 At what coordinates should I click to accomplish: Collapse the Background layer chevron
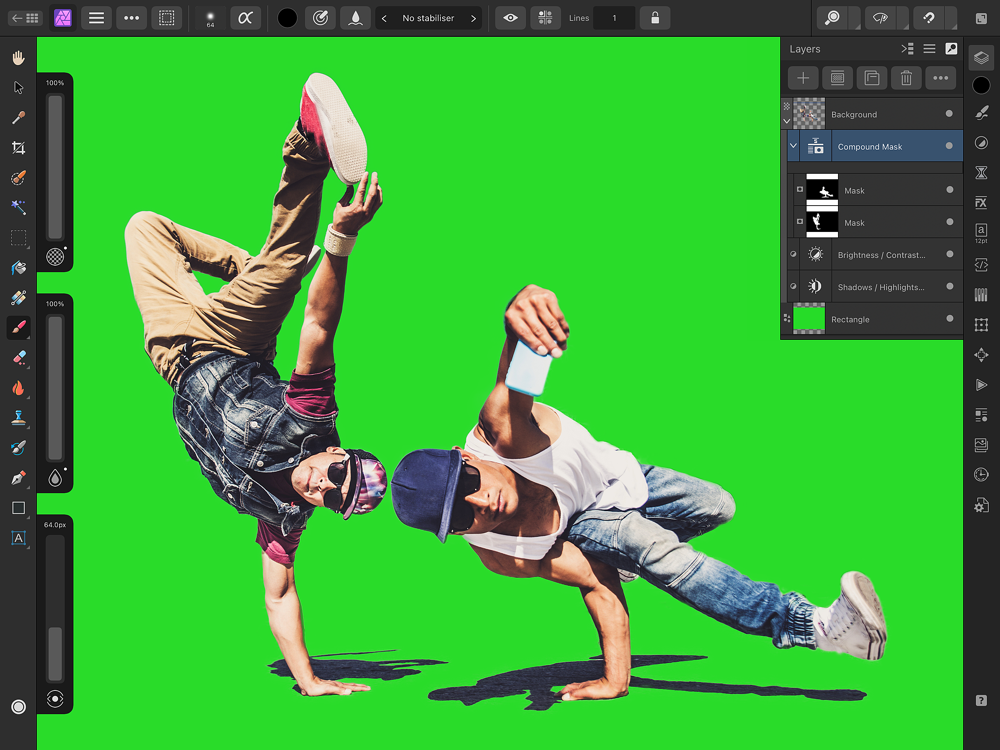[x=786, y=121]
